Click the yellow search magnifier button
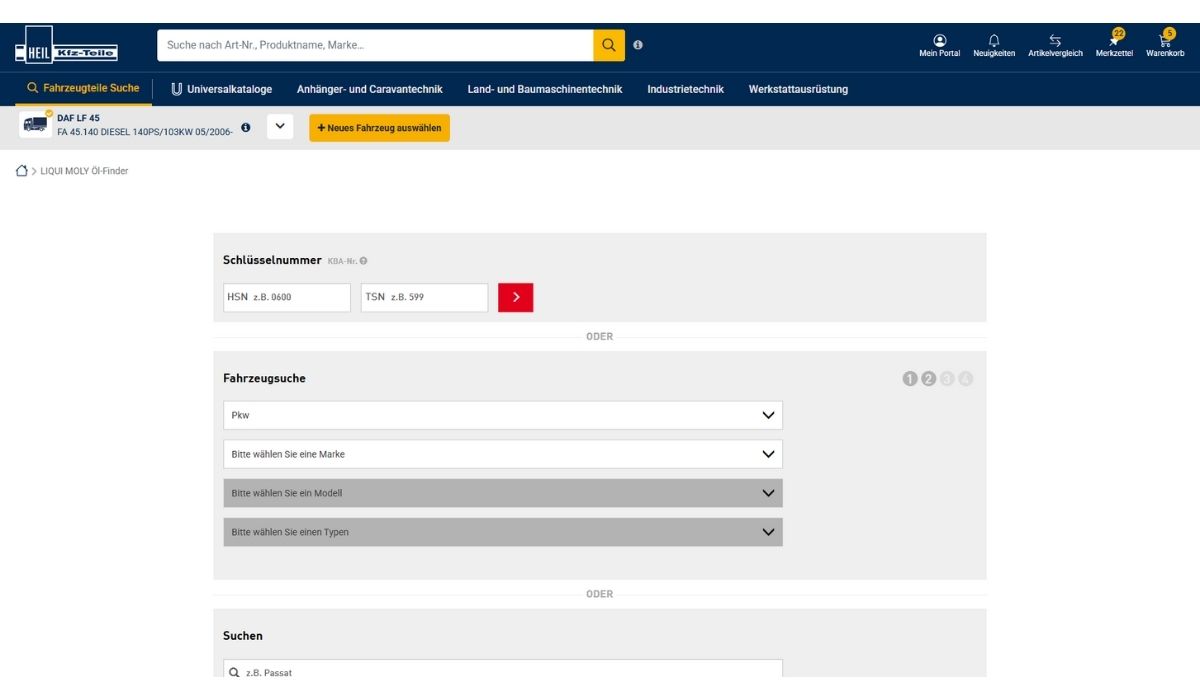The image size is (1200, 700). 608,45
